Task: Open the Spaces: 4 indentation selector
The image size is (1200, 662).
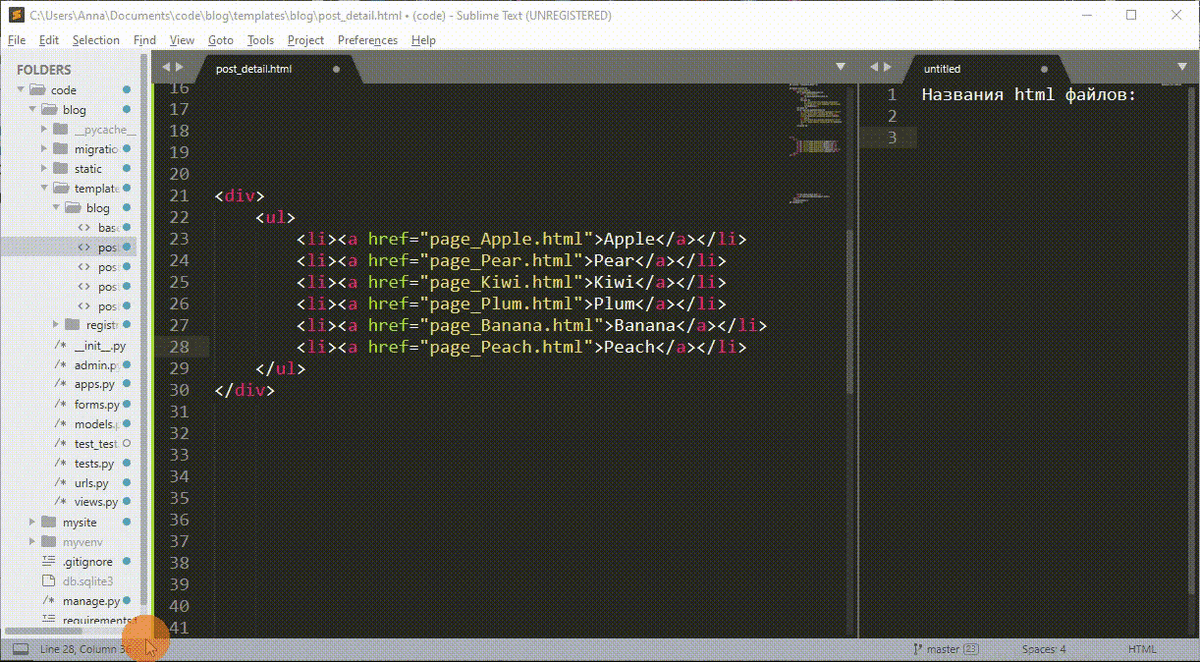Action: coord(1044,649)
